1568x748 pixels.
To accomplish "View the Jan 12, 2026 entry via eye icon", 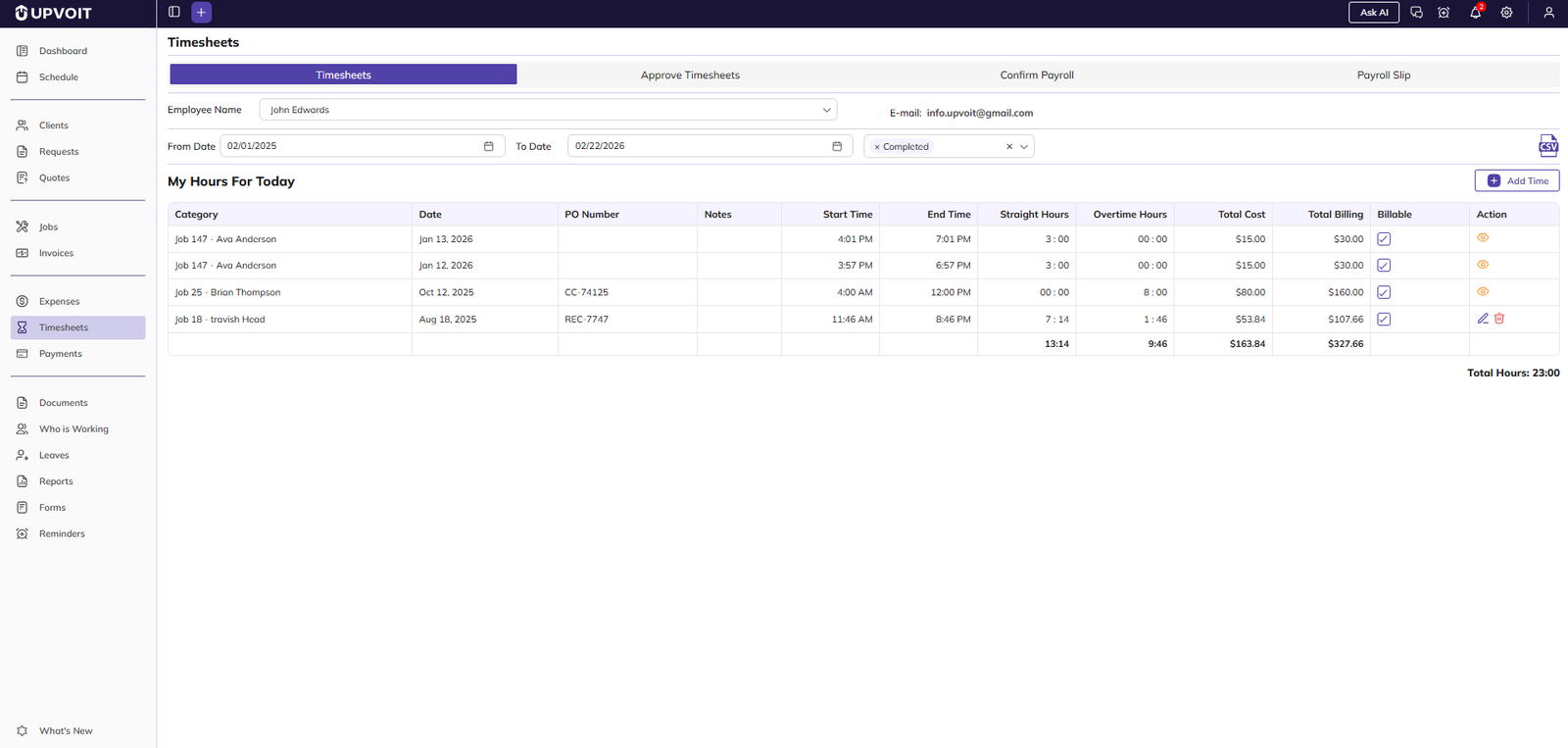I will pos(1483,265).
